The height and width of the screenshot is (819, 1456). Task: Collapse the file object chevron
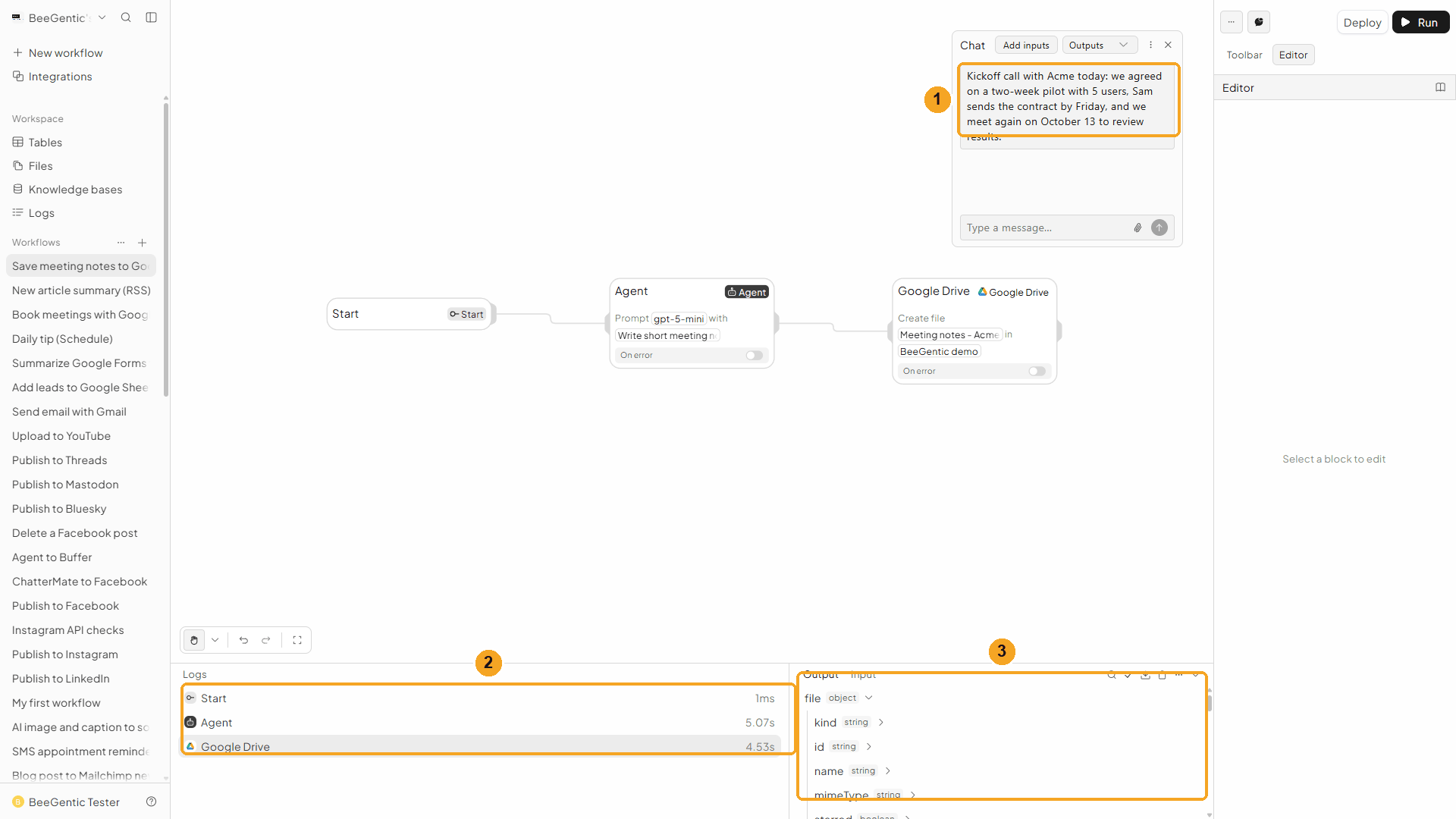[x=869, y=698]
